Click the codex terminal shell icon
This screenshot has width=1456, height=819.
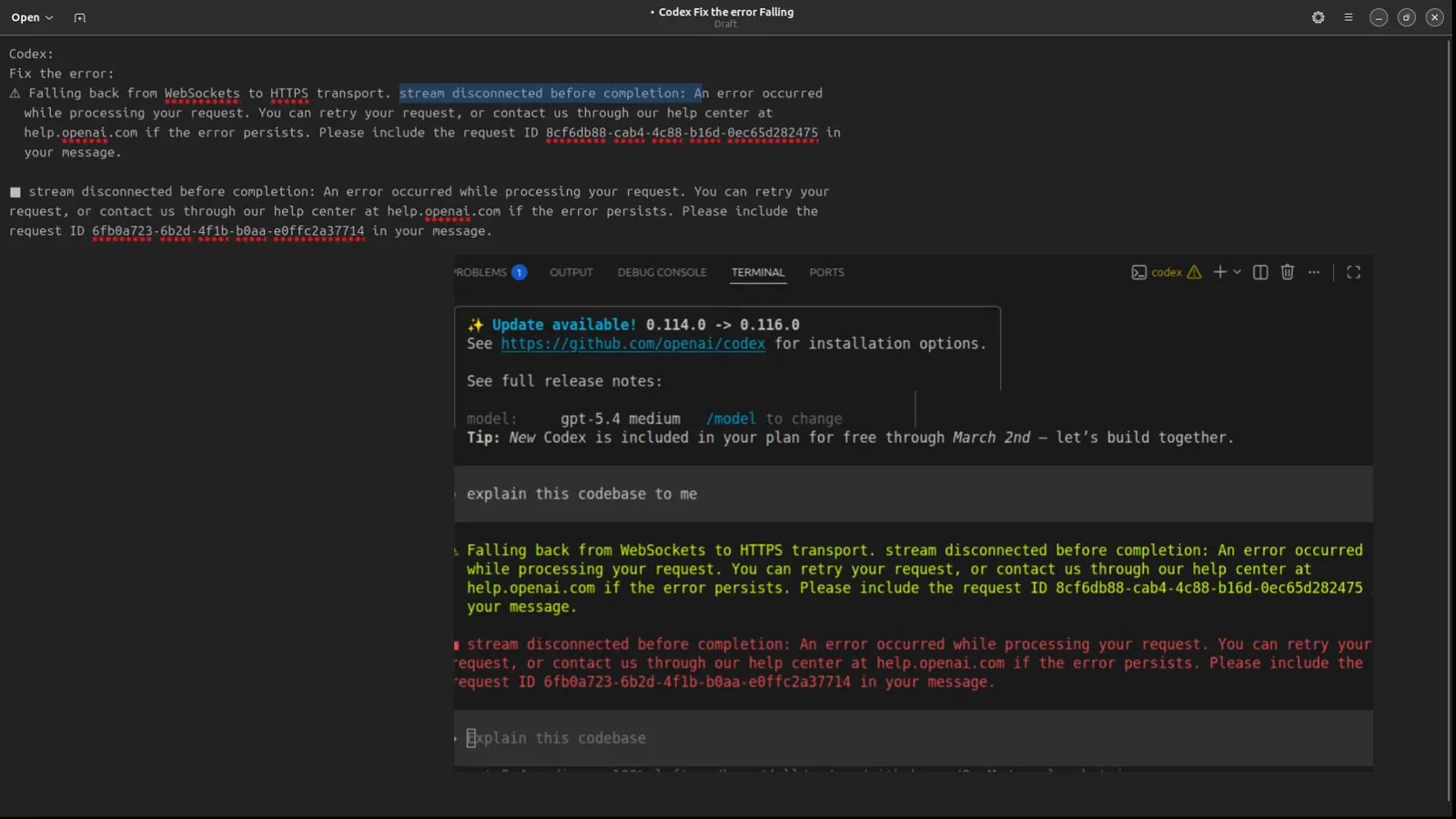[1138, 272]
